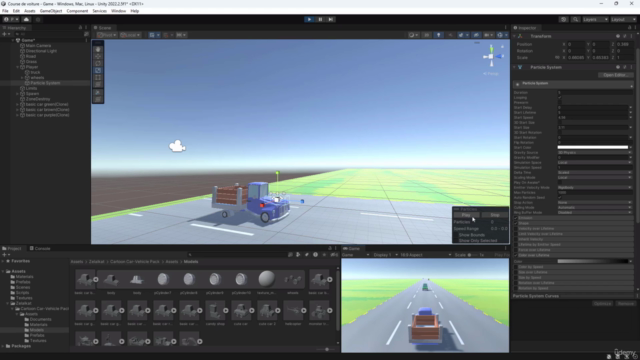
Task: Enable Size over Lifetime module
Action: [516, 272]
